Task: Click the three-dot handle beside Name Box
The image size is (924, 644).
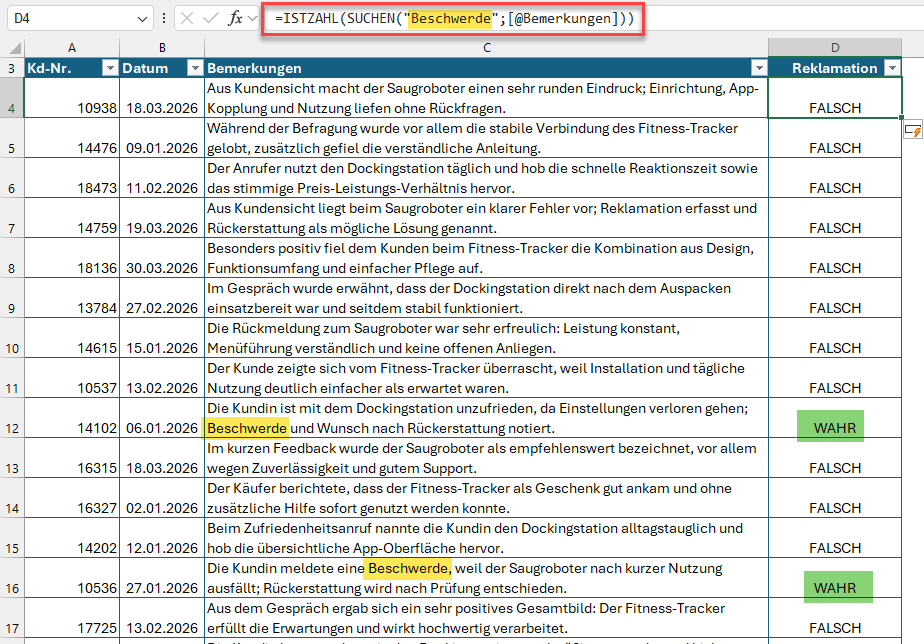Action: click(x=164, y=18)
